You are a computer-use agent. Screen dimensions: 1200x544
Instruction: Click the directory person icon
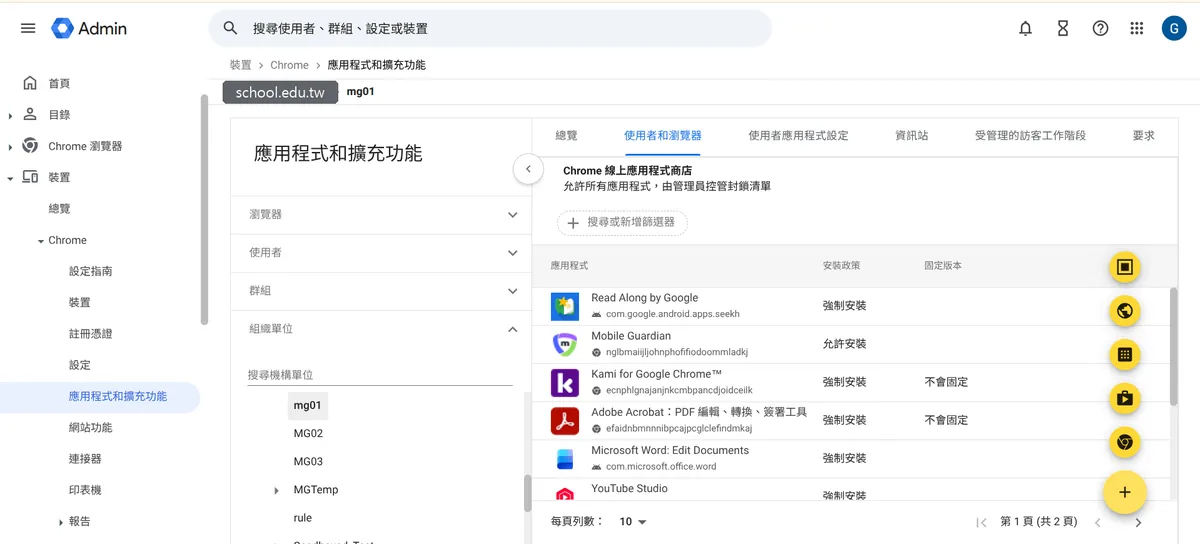(30, 114)
